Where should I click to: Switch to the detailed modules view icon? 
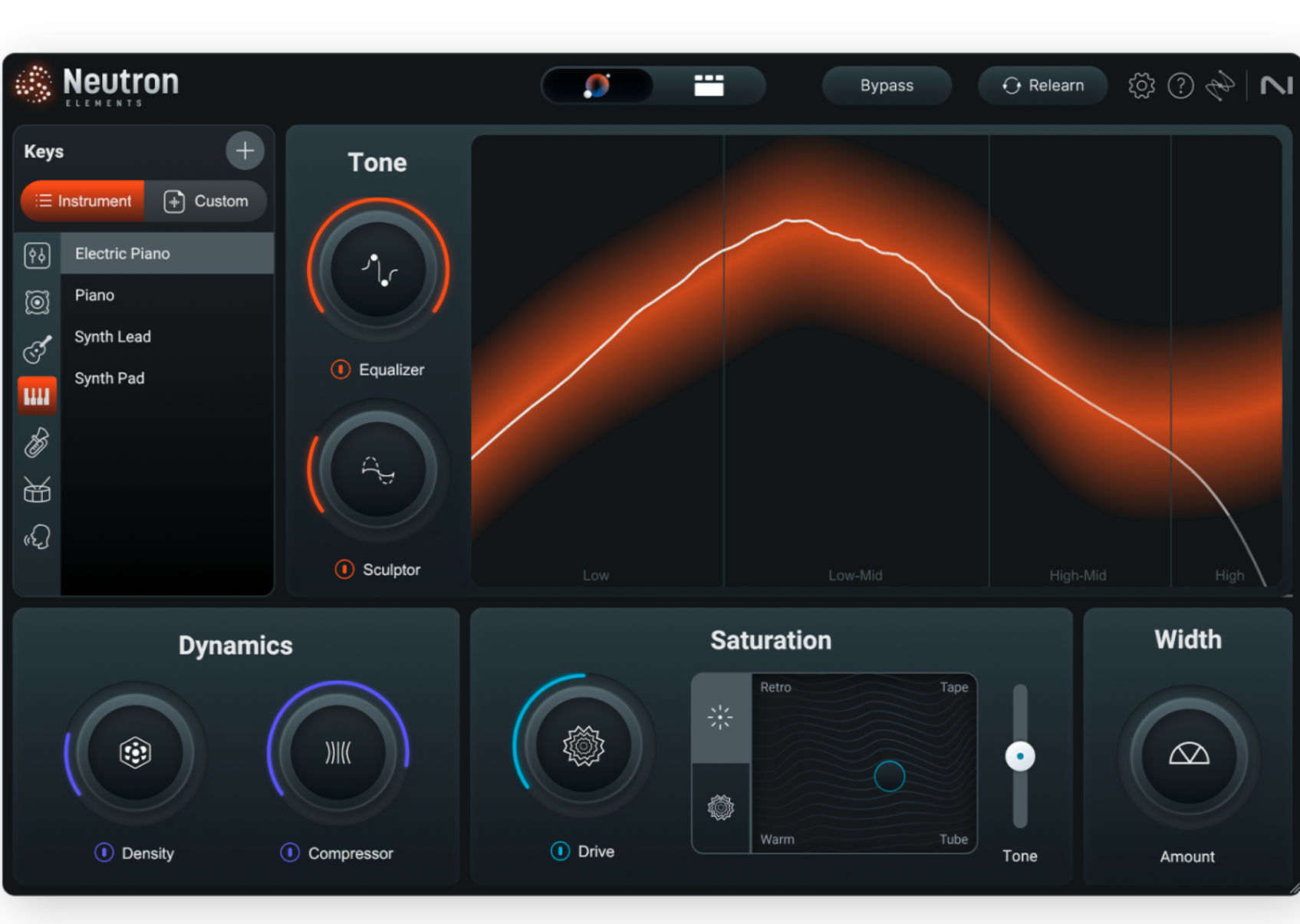pos(709,85)
